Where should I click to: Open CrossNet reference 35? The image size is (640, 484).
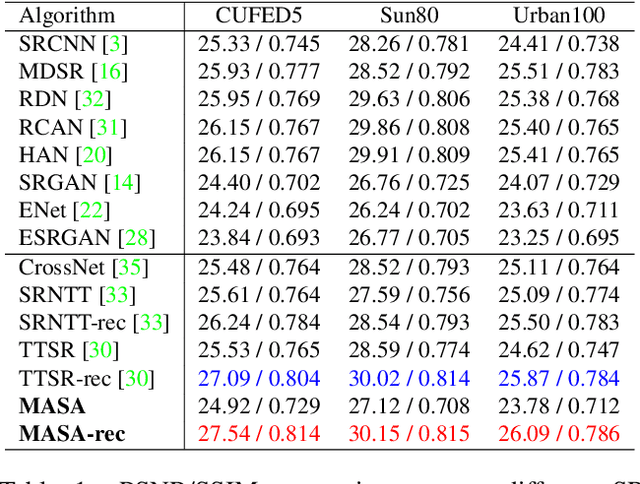130,267
